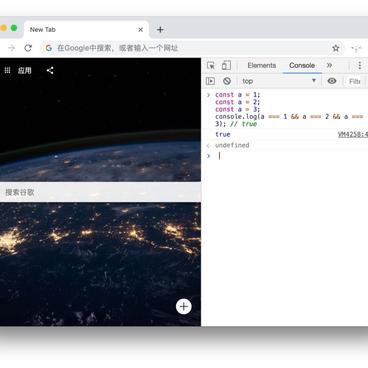The height and width of the screenshot is (368, 368).
Task: Click the 'const a = 1;' code line
Action: click(237, 95)
